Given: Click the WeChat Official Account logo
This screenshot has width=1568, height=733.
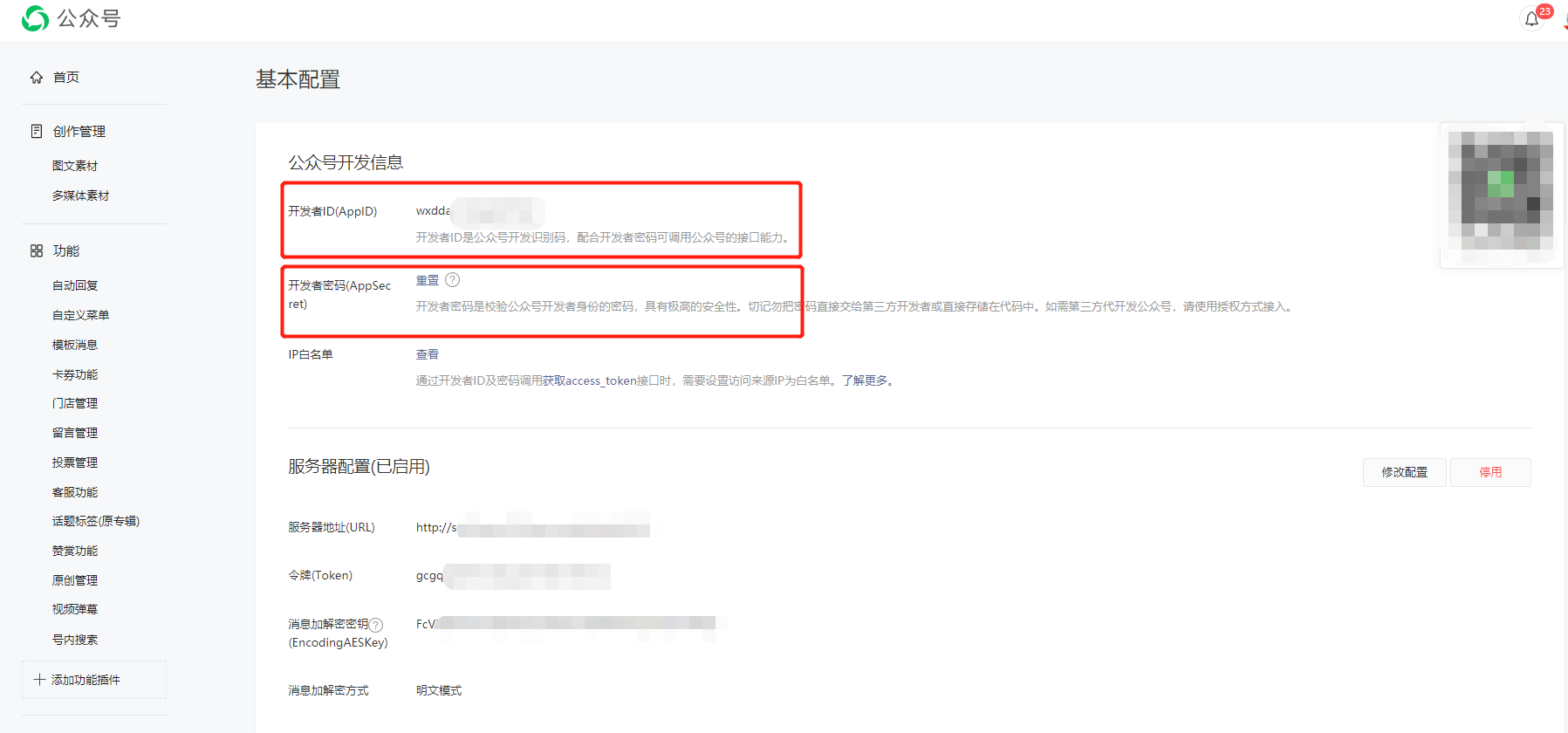Looking at the screenshot, I should coord(35,18).
